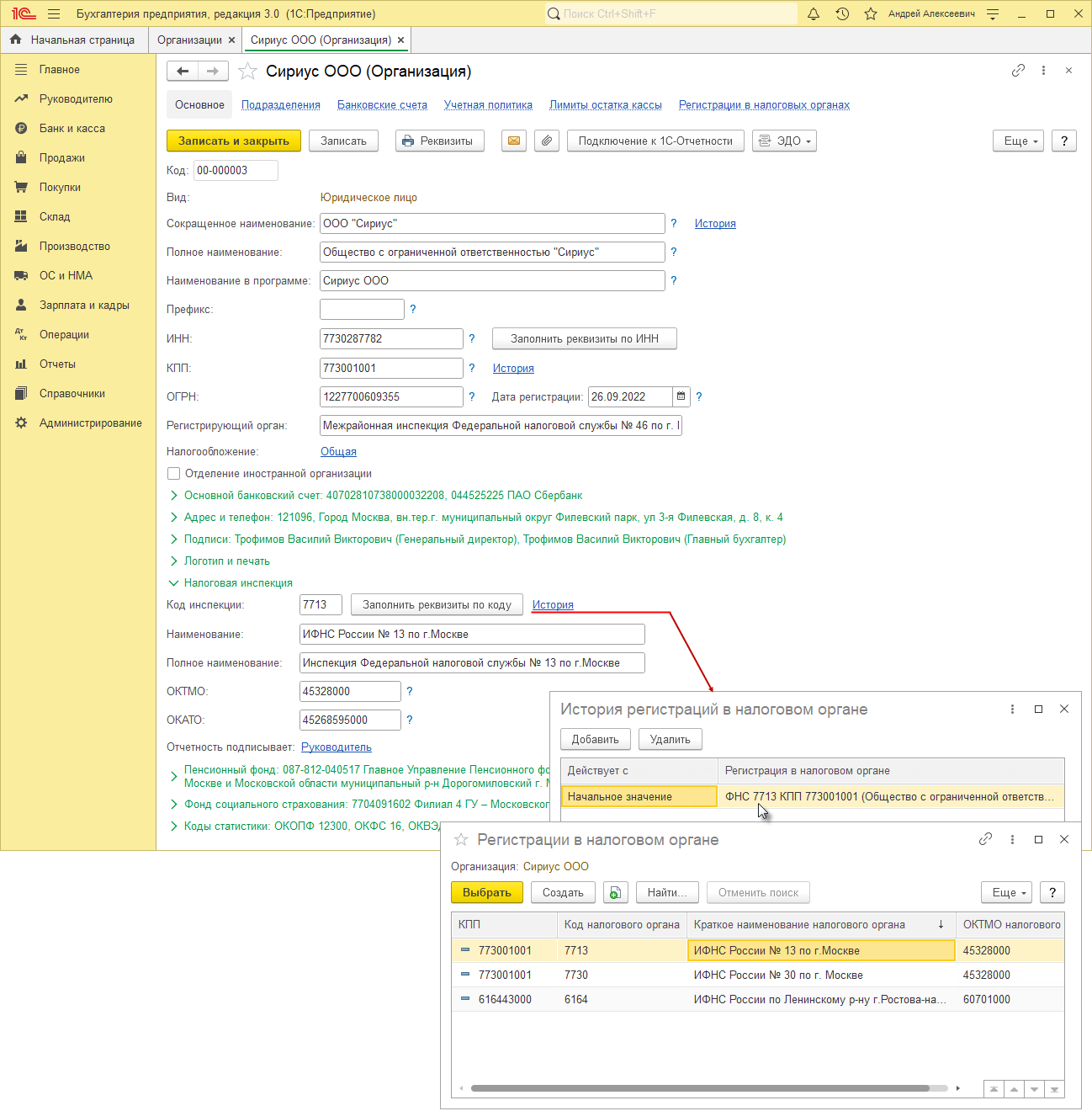This screenshot has height=1111, width=1092.
Task: Open calendar for Дата регистрации
Action: coord(681,396)
